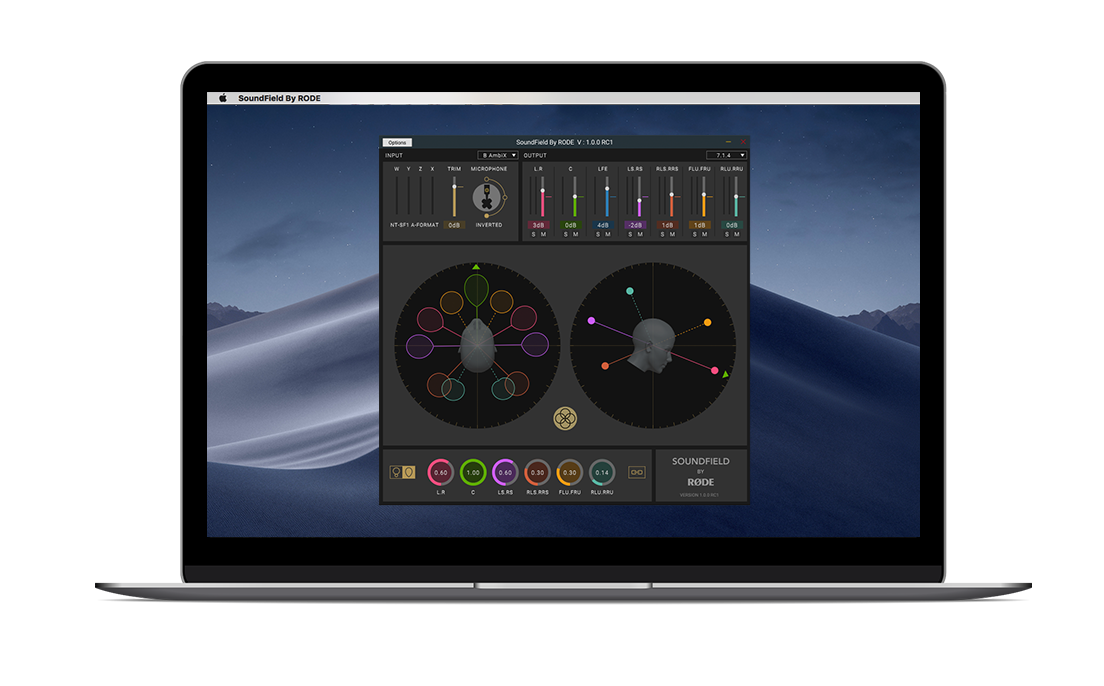The image size is (1104, 686).
Task: Click the C directivity knob showing 1.00
Action: coord(473,473)
